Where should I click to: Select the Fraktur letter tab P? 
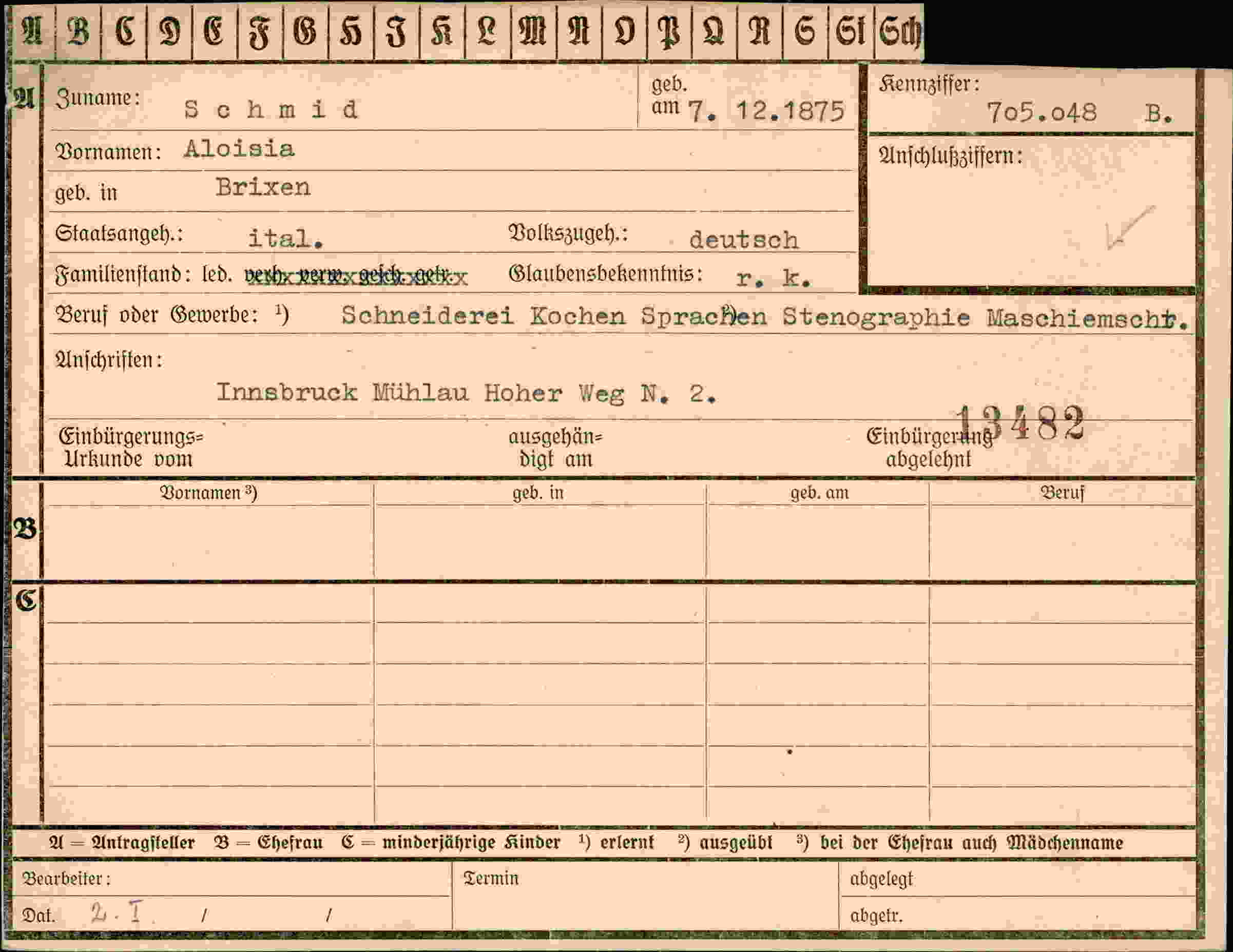[669, 32]
